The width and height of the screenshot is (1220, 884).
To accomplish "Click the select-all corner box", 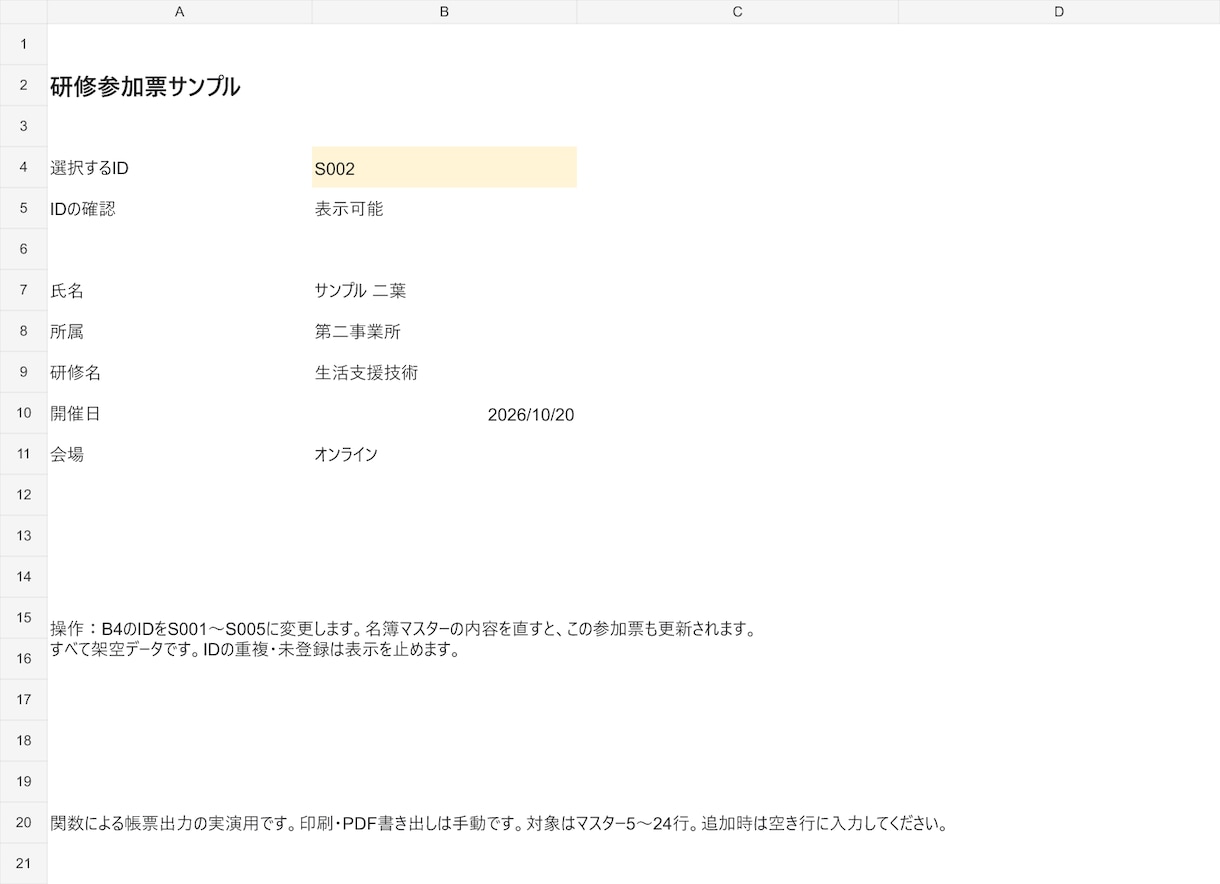I will click(23, 11).
